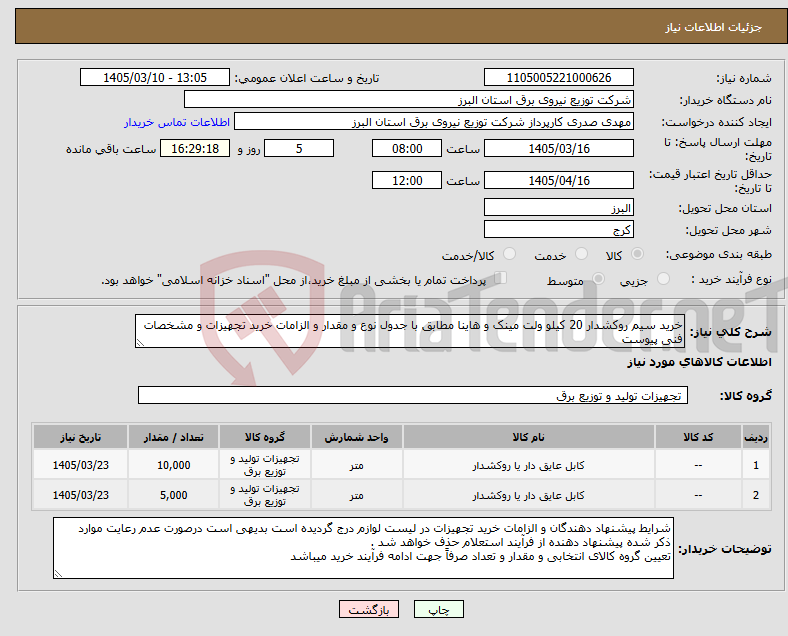Click row 1 unit cell متر
This screenshot has width=788, height=636.
coord(356,465)
